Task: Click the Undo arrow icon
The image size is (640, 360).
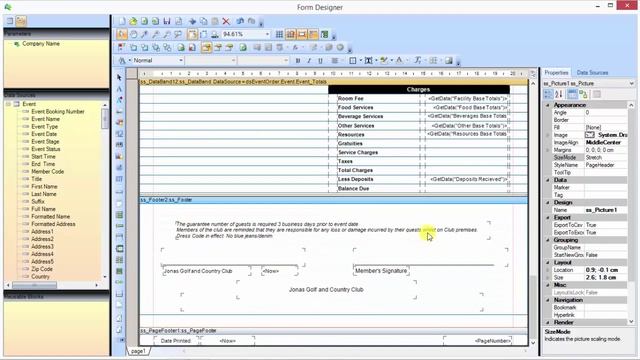Action: [x=240, y=21]
